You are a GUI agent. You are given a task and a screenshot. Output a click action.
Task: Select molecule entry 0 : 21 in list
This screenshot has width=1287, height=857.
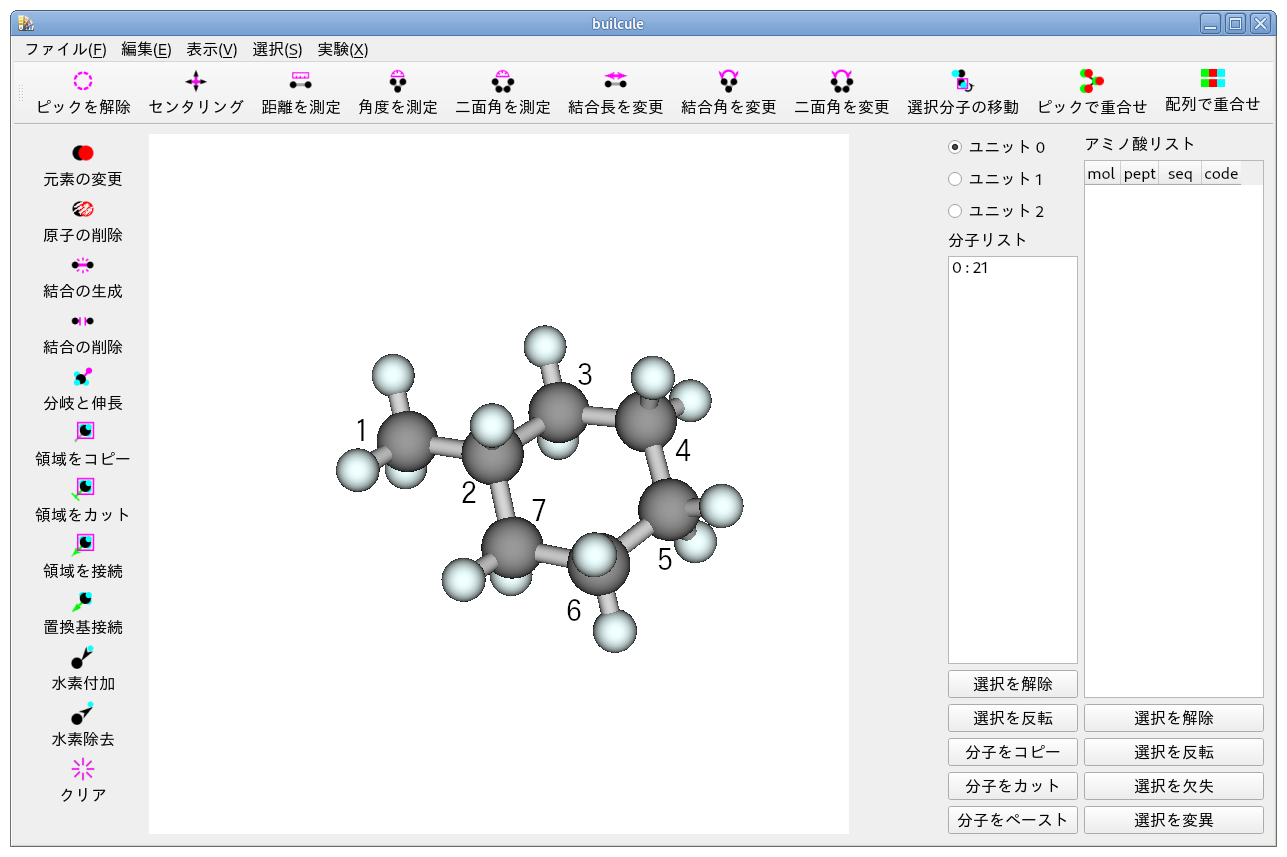pos(971,268)
